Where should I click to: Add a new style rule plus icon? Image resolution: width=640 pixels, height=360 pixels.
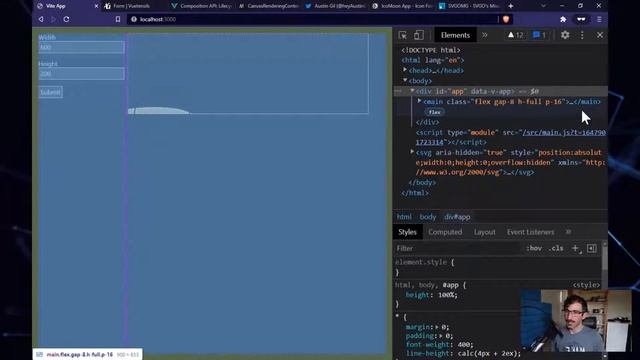(576, 248)
